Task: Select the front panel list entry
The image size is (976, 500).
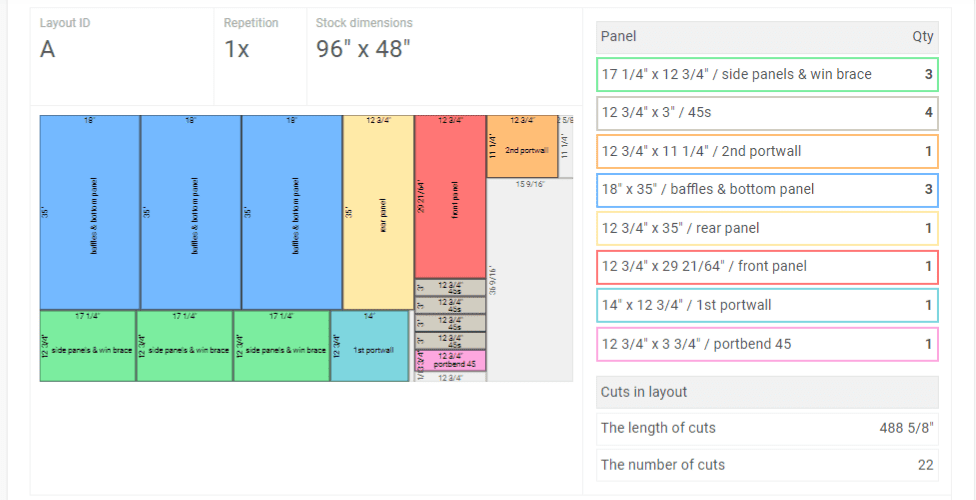Action: pos(767,267)
